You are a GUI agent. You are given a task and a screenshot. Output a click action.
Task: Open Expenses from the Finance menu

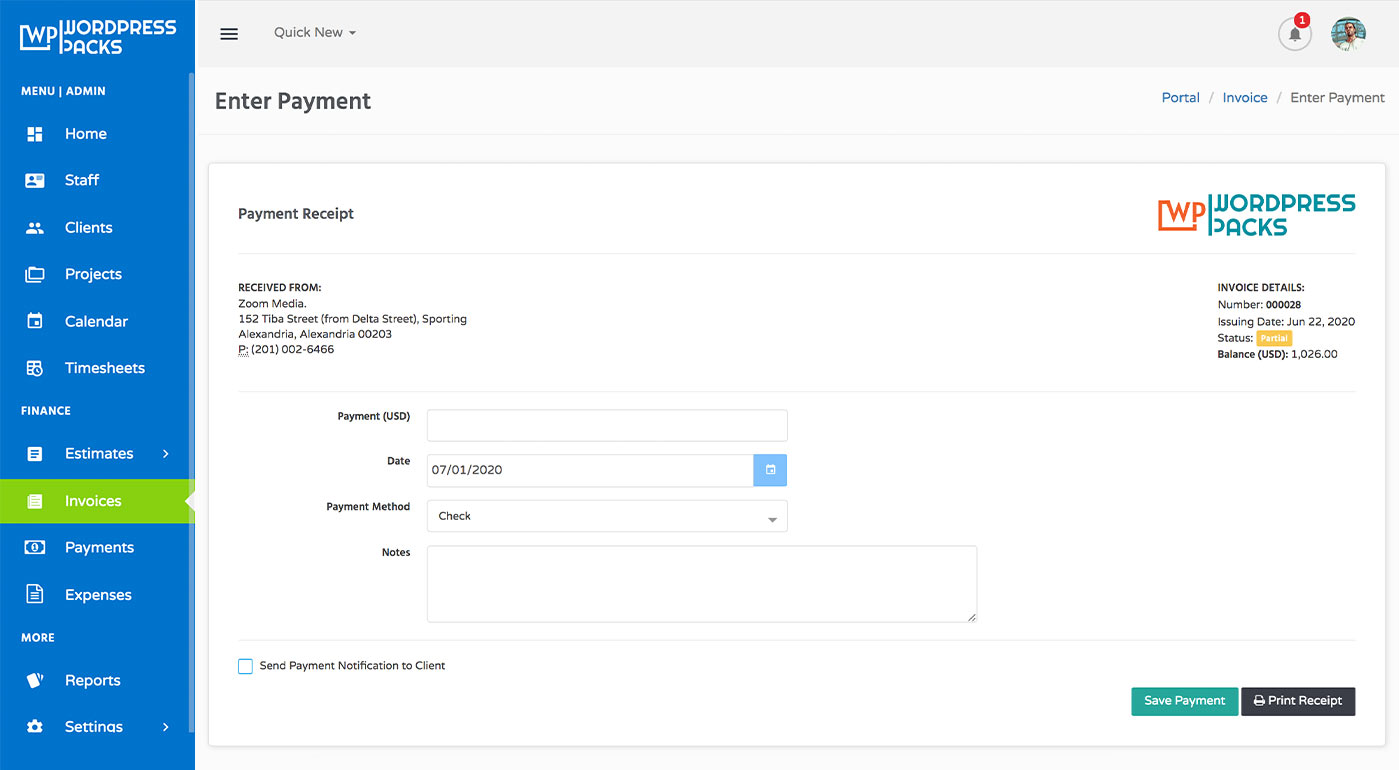tap(98, 594)
